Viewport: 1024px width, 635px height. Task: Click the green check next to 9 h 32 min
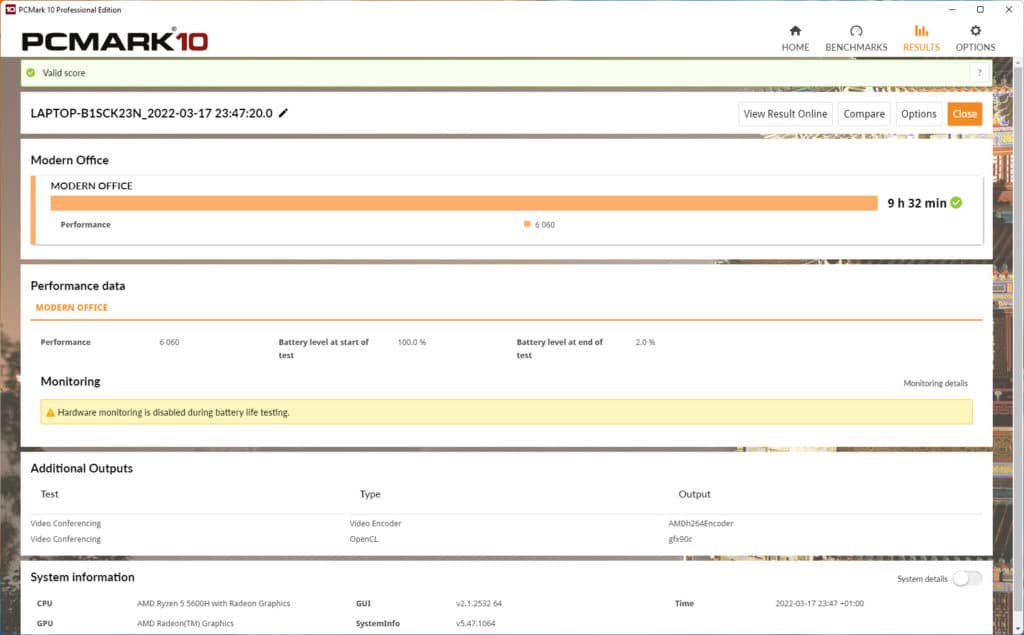[x=956, y=203]
